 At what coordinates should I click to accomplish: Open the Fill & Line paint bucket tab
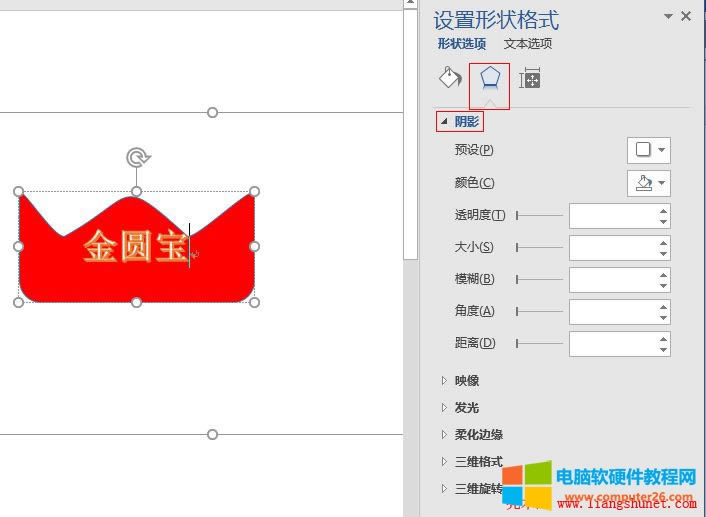click(450, 79)
